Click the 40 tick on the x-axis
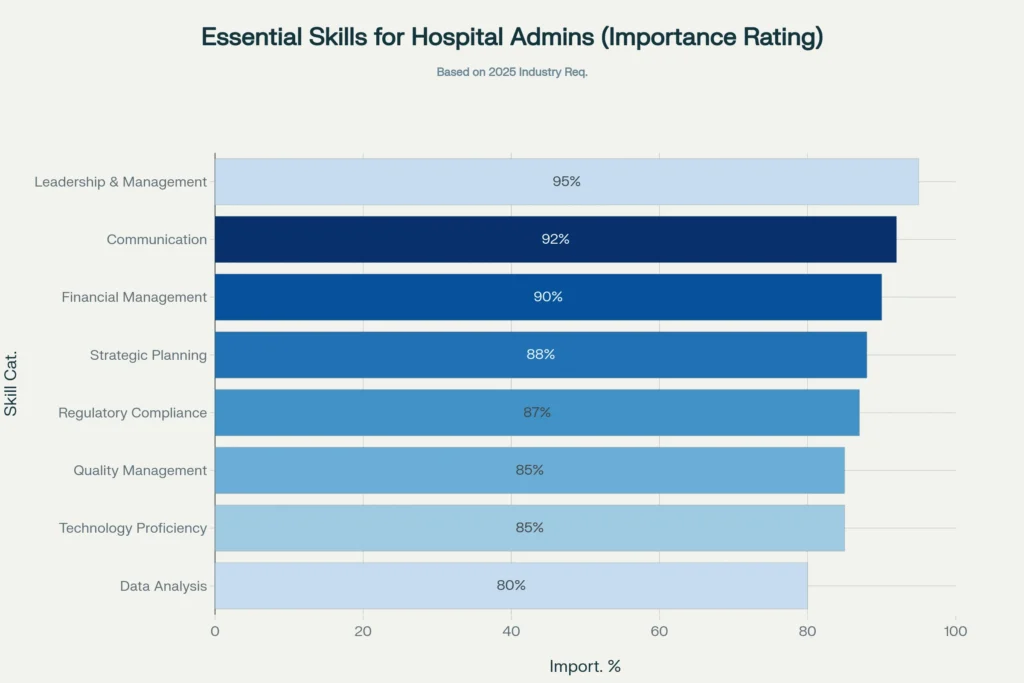This screenshot has height=683, width=1024. [511, 632]
